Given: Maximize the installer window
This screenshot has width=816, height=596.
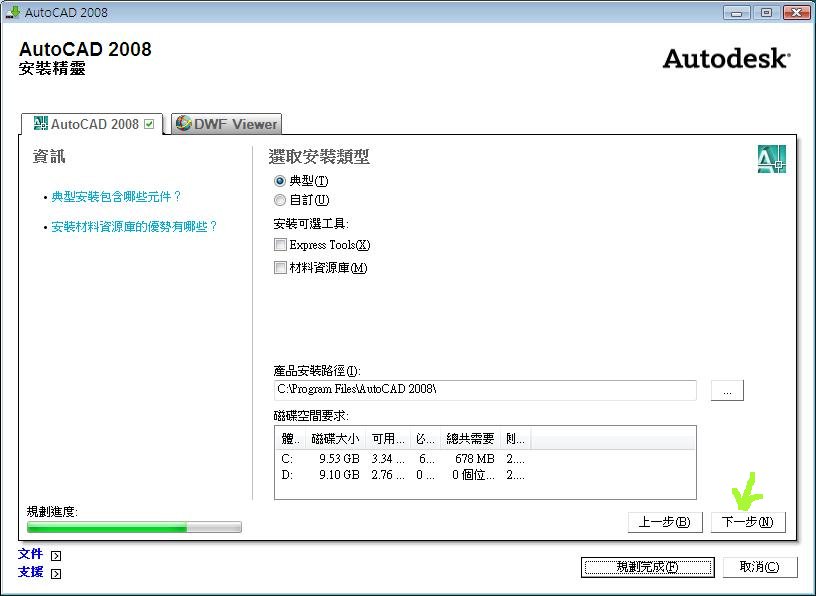Looking at the screenshot, I should coord(766,12).
